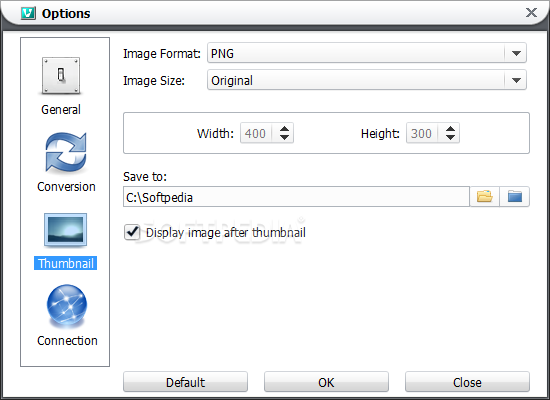The height and width of the screenshot is (400, 550).
Task: Increase the Height value with up arrow
Action: (x=450, y=129)
